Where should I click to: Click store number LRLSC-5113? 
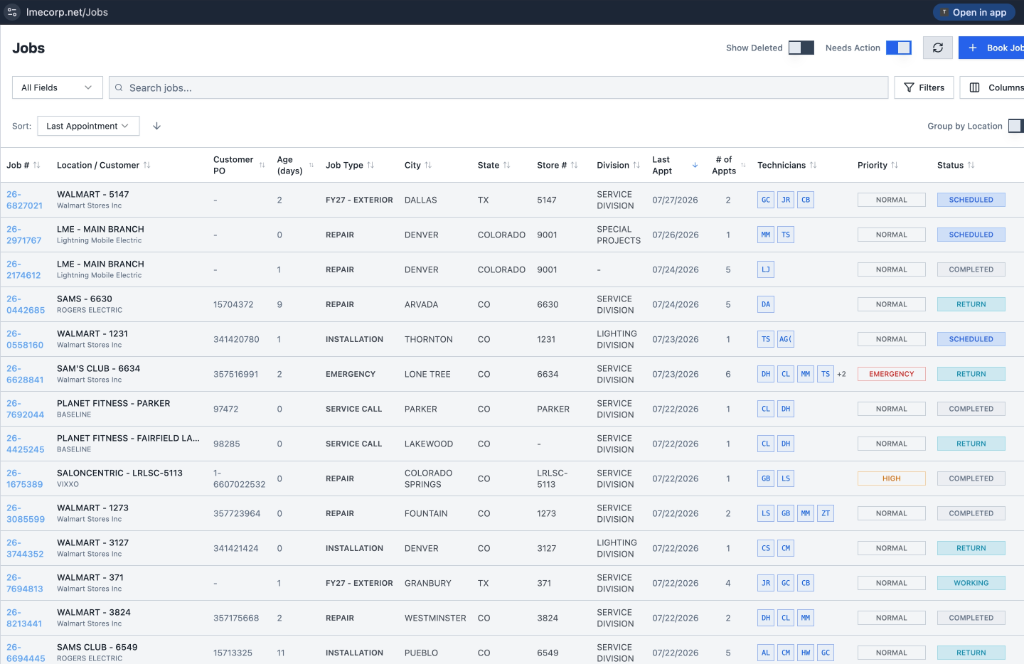pos(552,479)
